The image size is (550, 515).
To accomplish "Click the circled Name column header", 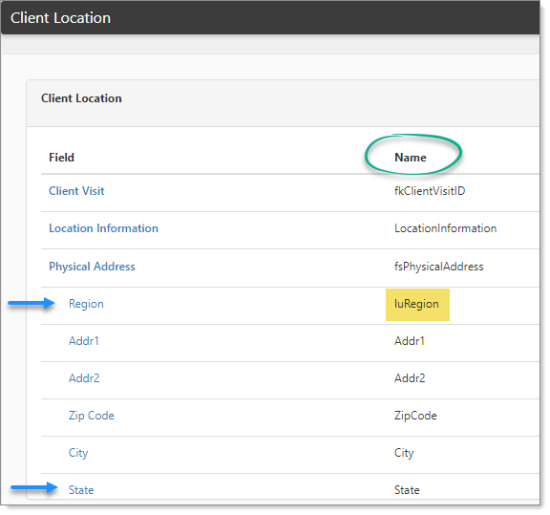I will 410,158.
